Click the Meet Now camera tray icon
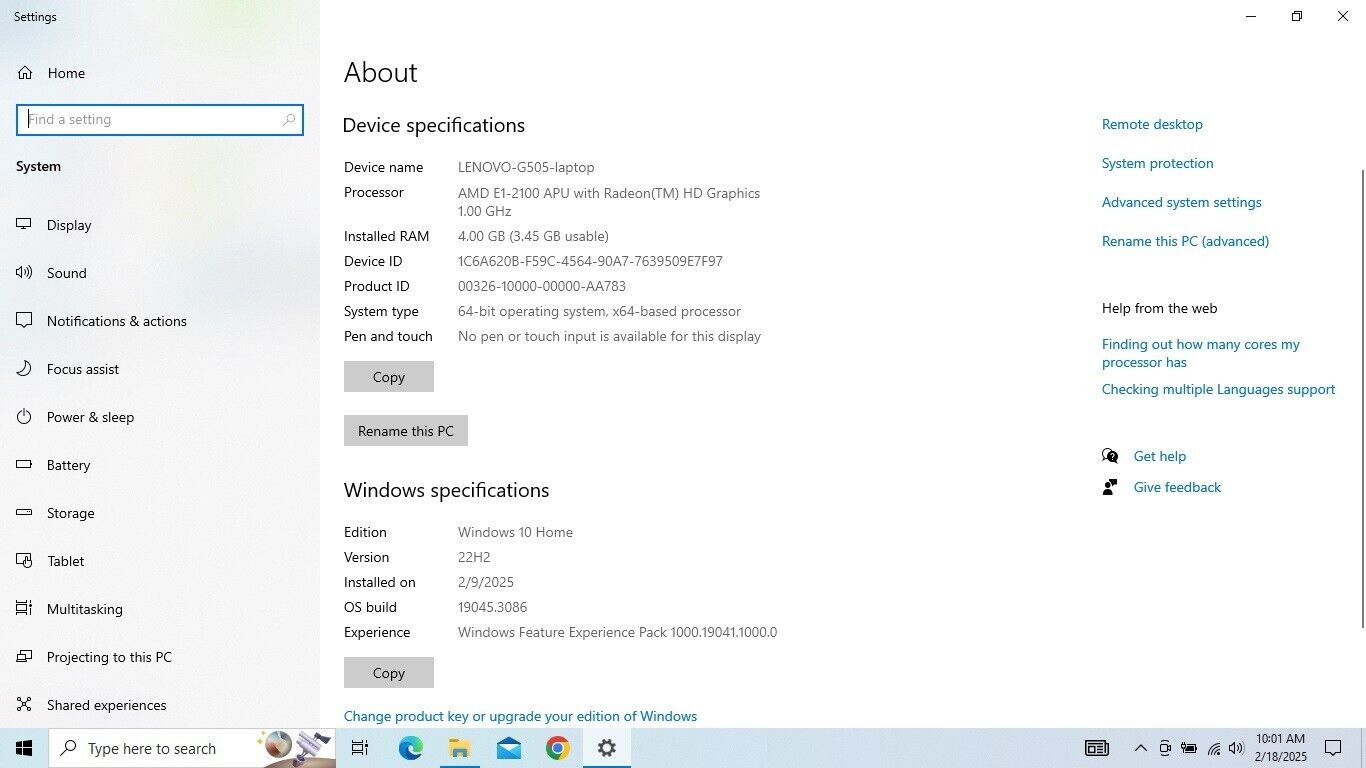1366x768 pixels. click(1165, 748)
